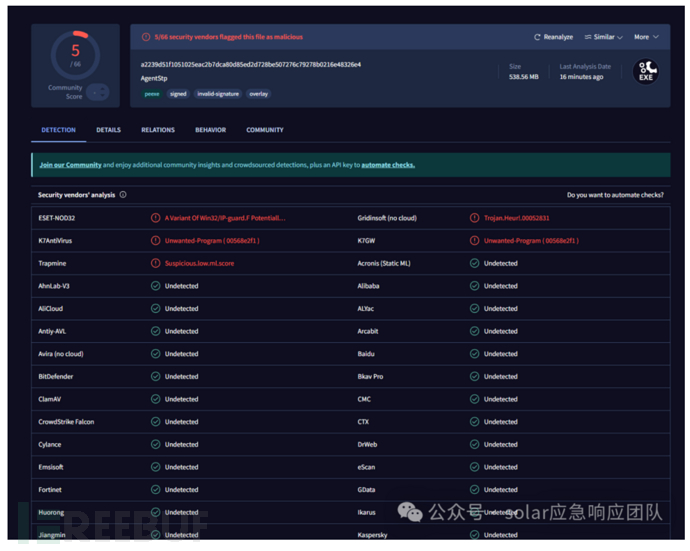Screen dimensions: 690x551
Task: Click the ESET-NOD32 malicious alert icon
Action: click(x=155, y=218)
